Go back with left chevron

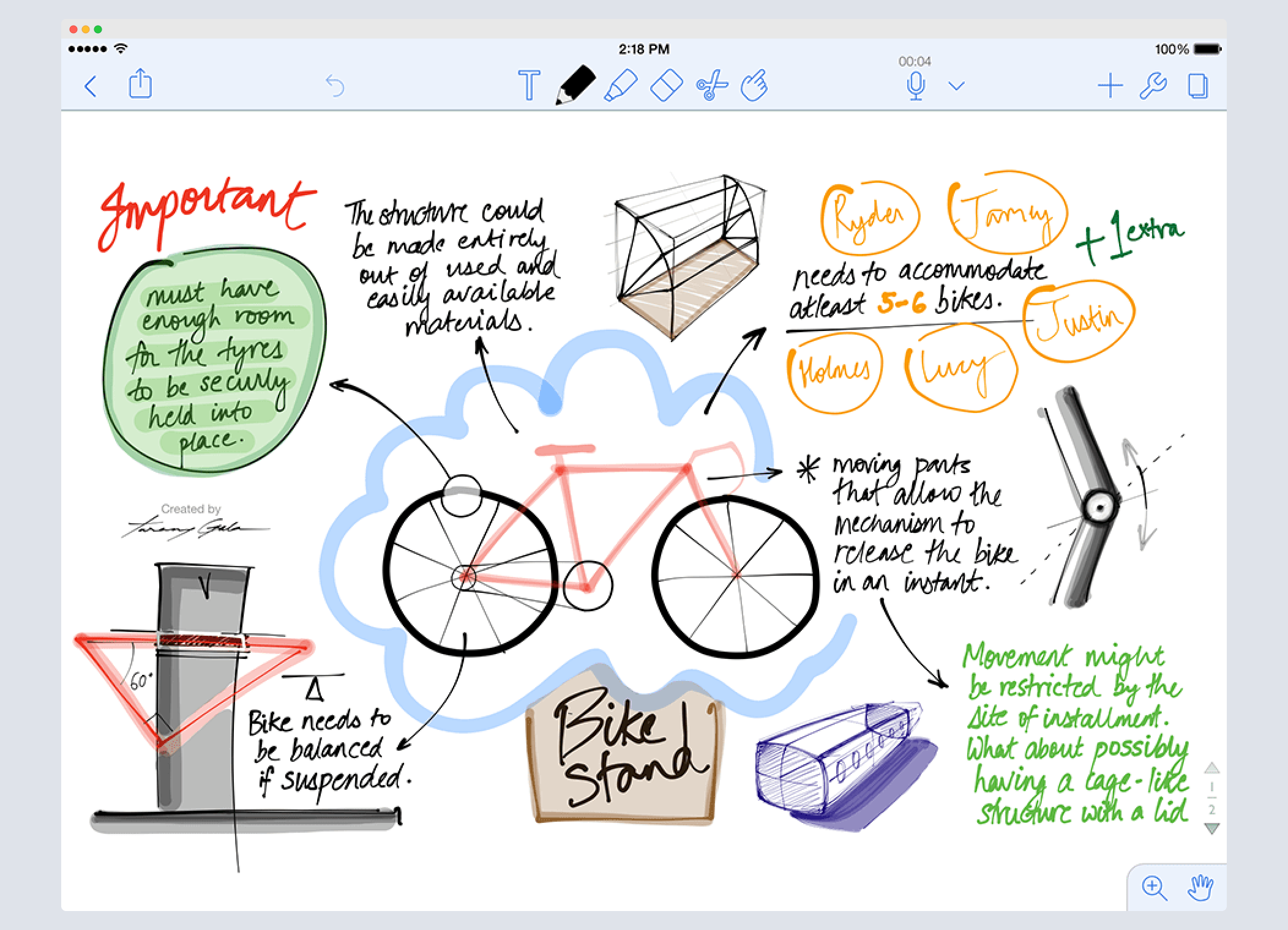point(91,86)
